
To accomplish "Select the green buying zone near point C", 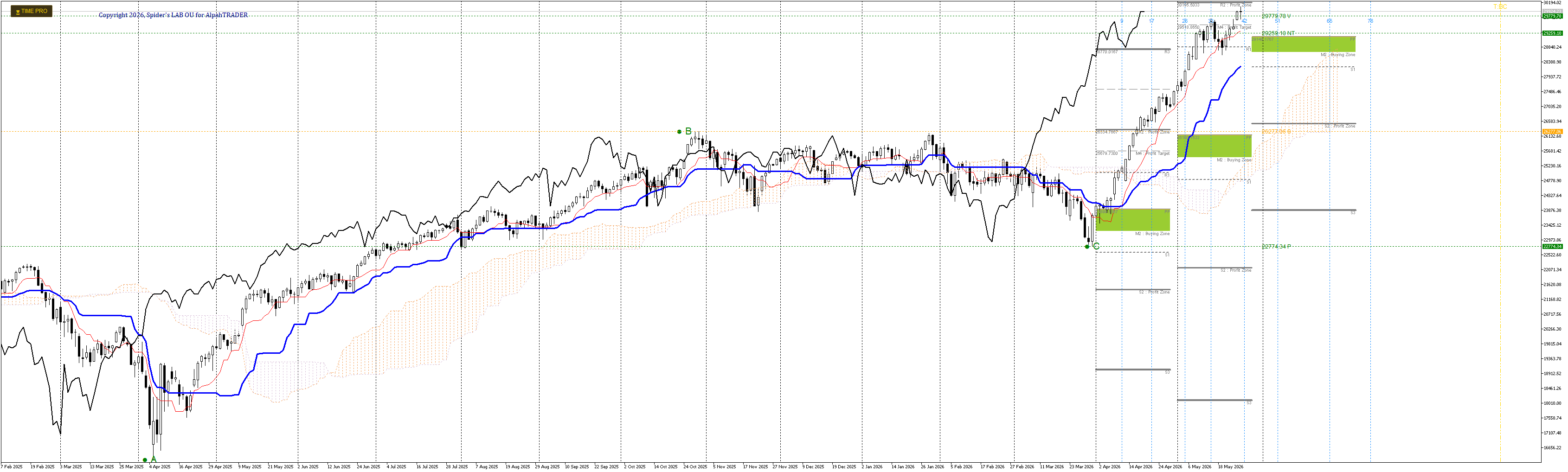I will [x=1133, y=220].
